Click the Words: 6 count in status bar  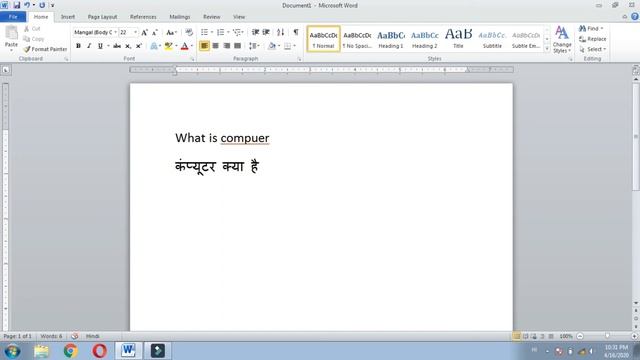click(51, 336)
